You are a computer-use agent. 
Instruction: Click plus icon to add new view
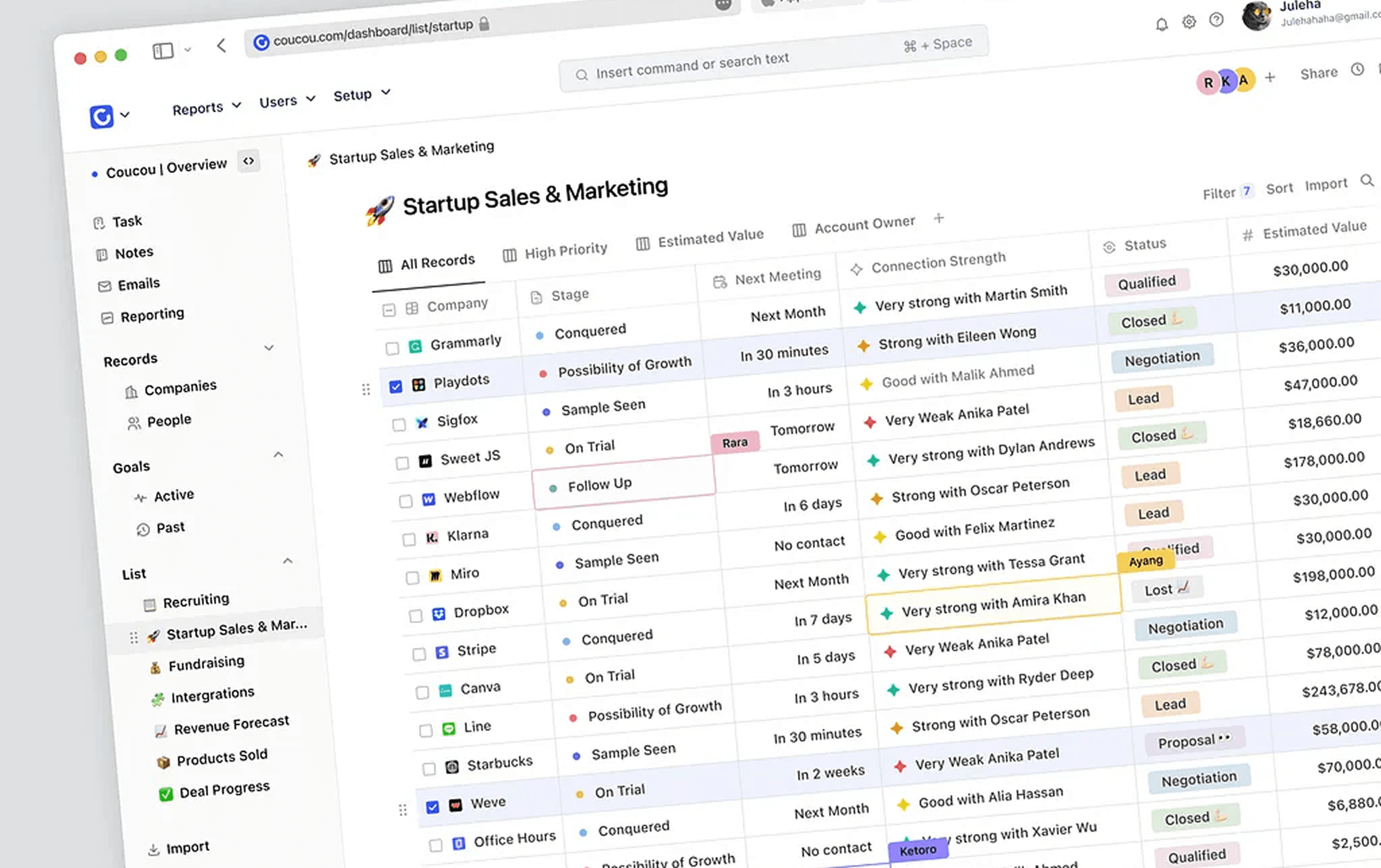939,218
